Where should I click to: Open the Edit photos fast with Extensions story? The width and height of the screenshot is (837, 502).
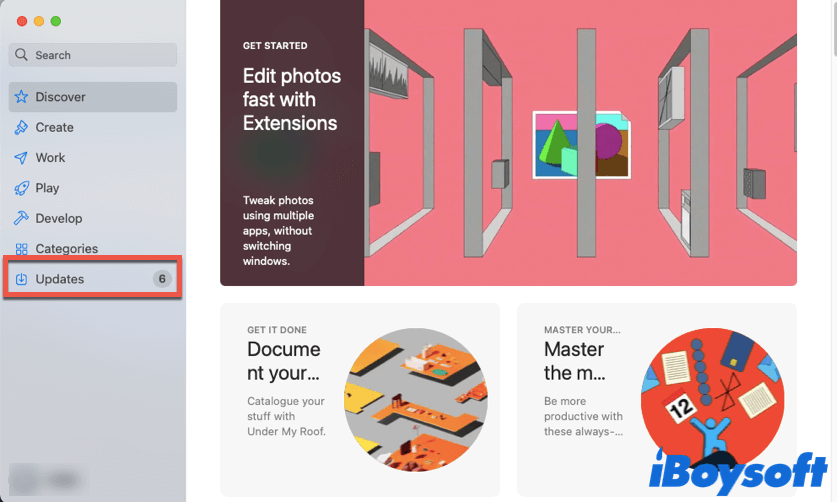click(508, 142)
